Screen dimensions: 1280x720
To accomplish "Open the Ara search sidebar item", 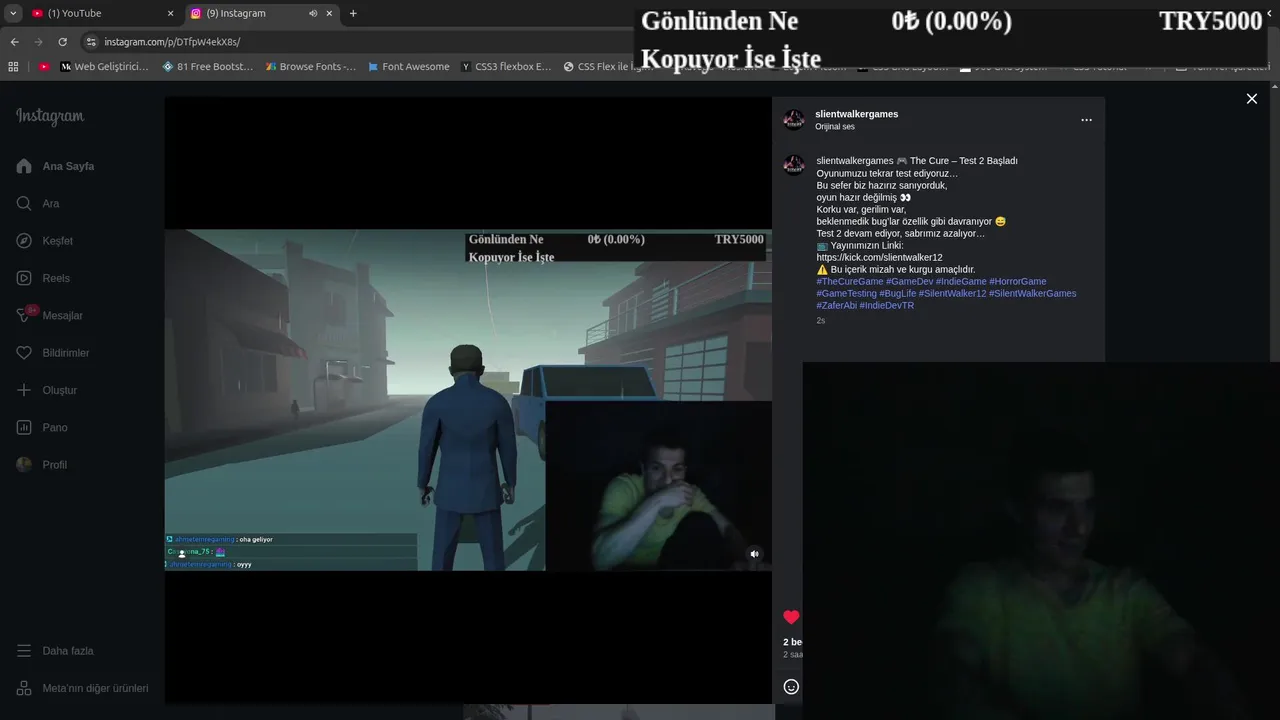I will tap(38, 203).
